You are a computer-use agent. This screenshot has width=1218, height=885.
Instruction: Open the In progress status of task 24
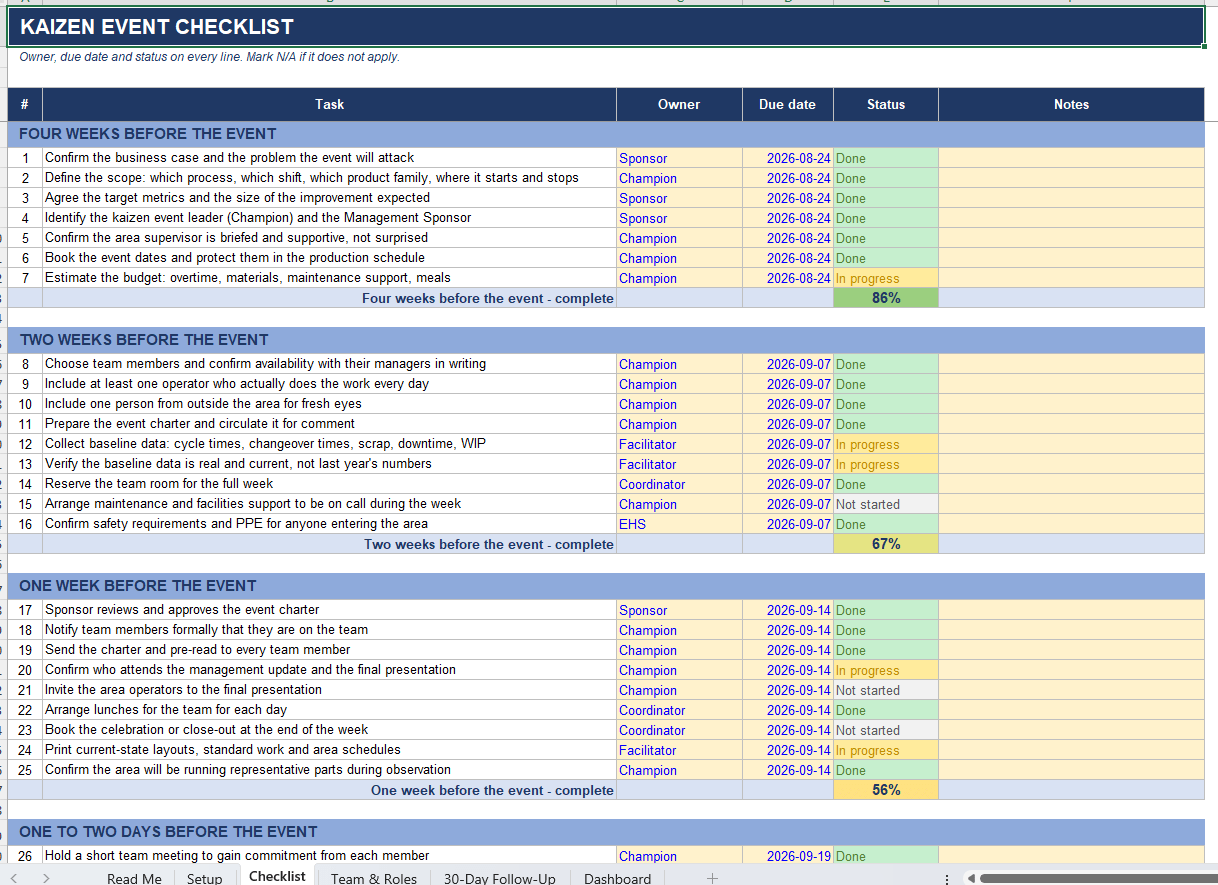(x=886, y=750)
